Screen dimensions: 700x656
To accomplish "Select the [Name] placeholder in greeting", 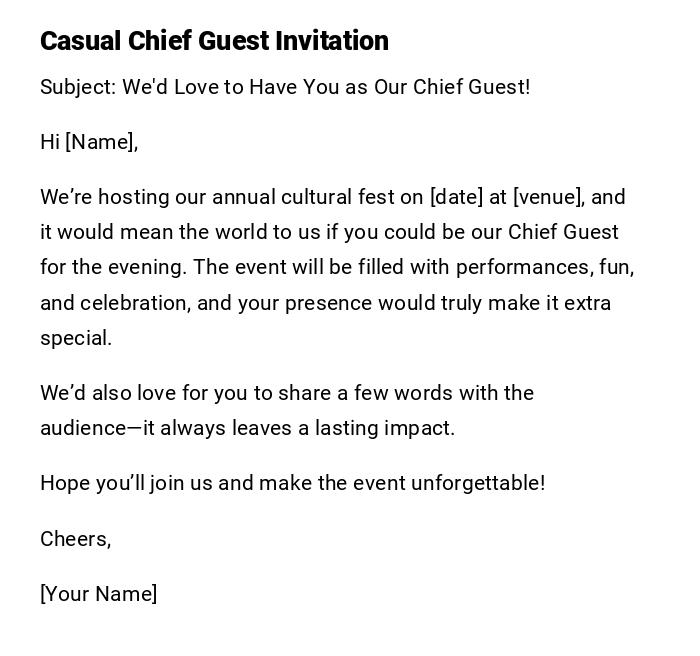I will [101, 142].
